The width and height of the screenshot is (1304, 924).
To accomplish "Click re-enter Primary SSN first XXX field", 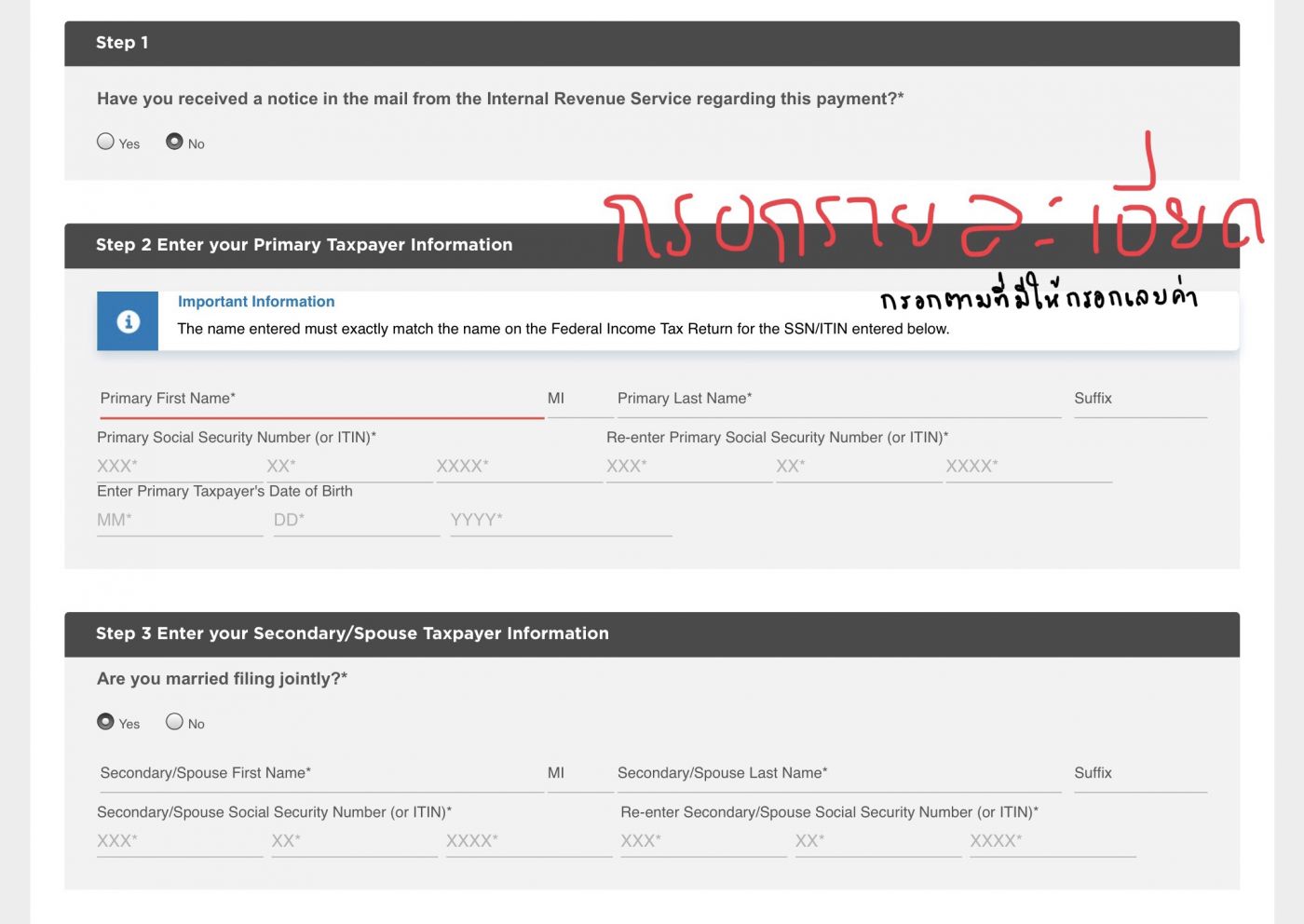I will point(688,466).
